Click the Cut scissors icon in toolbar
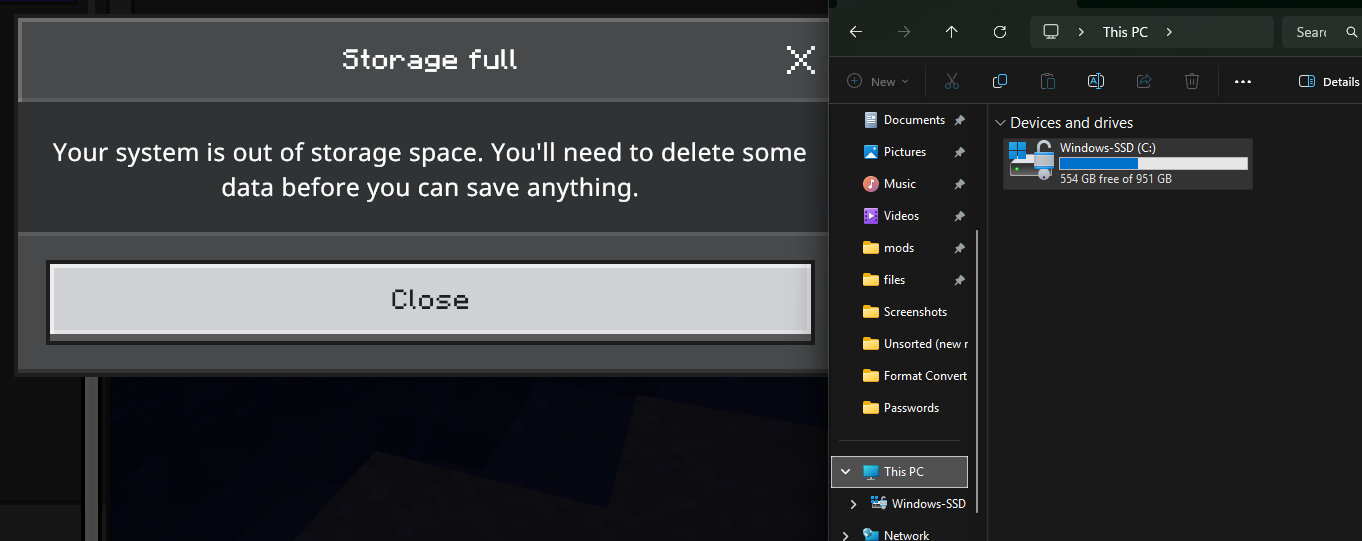The image size is (1362, 541). pyautogui.click(x=951, y=81)
